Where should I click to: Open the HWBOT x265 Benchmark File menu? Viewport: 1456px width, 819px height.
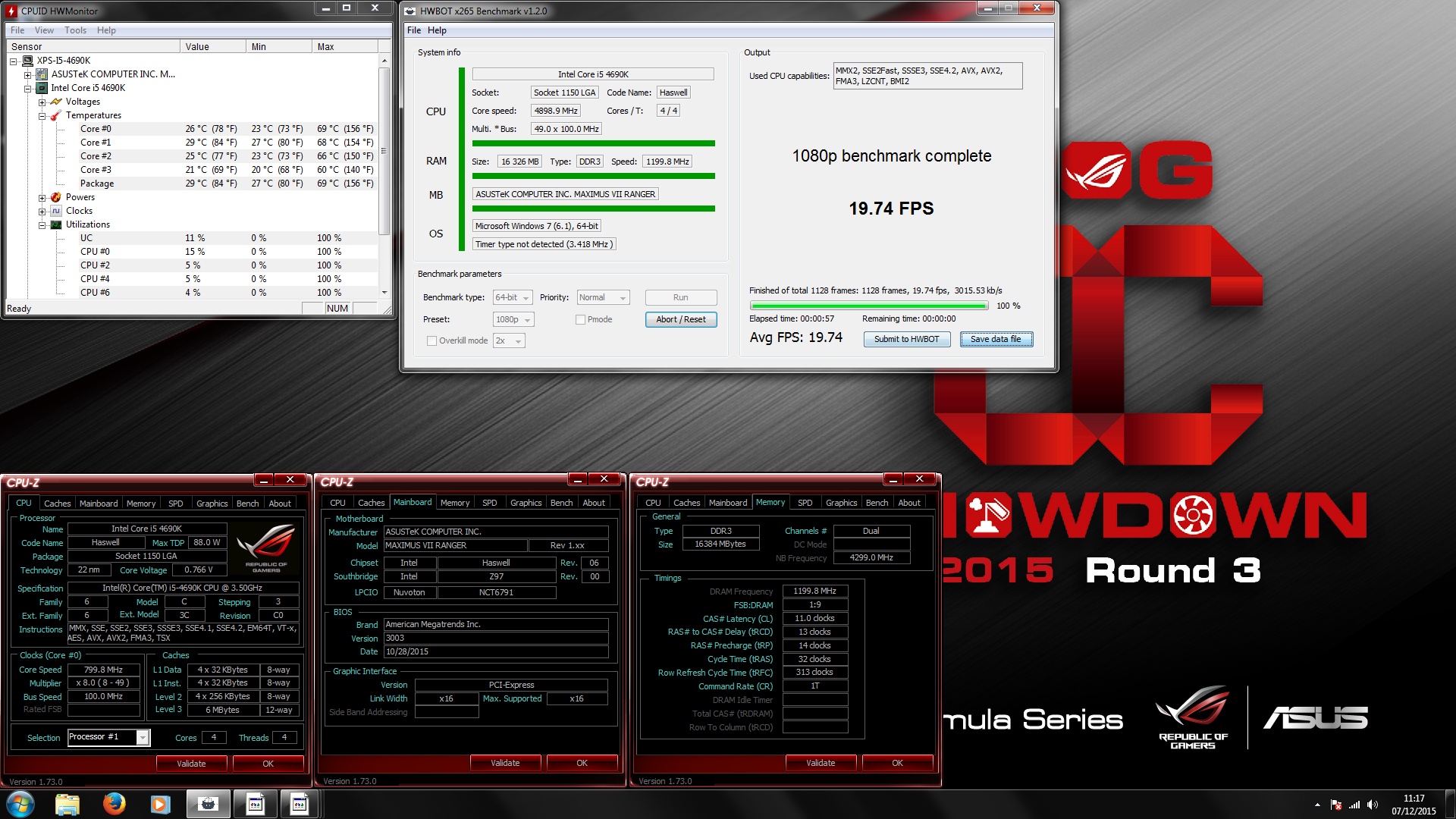pos(414,30)
